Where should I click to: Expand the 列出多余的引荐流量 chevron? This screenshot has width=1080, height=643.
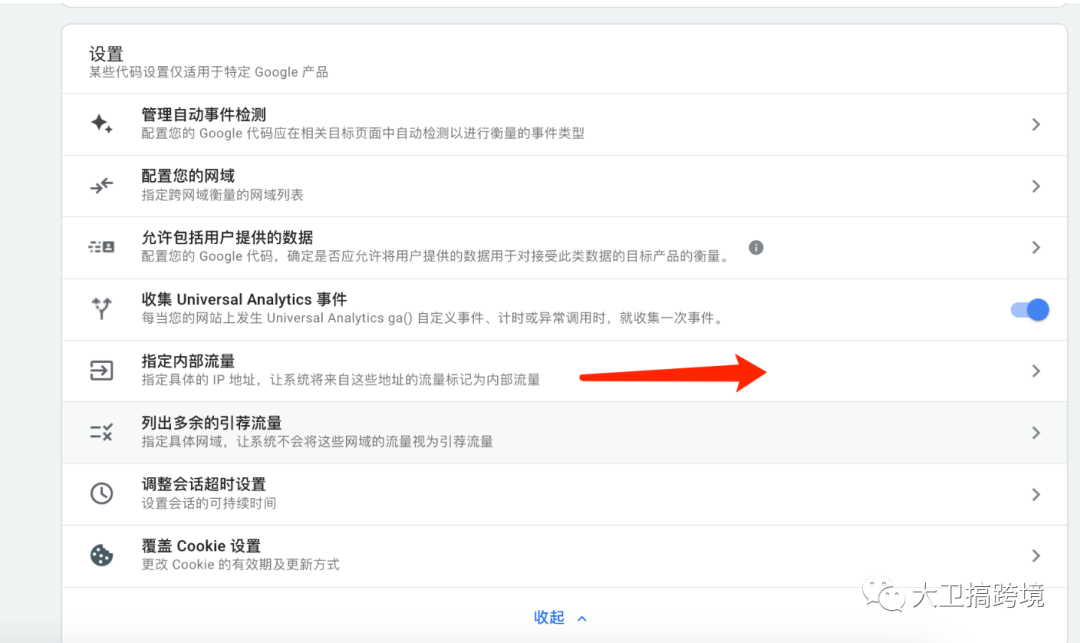coord(1036,432)
